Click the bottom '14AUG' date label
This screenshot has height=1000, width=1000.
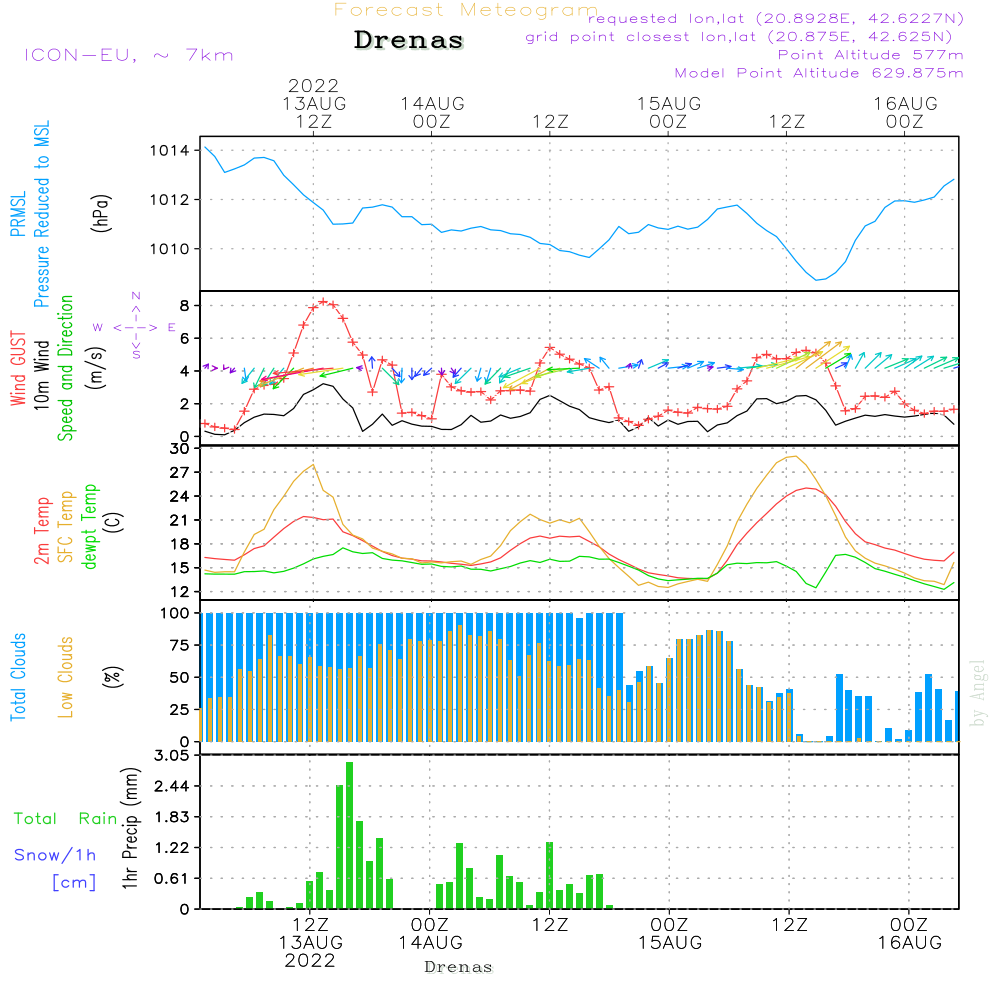tap(430, 943)
